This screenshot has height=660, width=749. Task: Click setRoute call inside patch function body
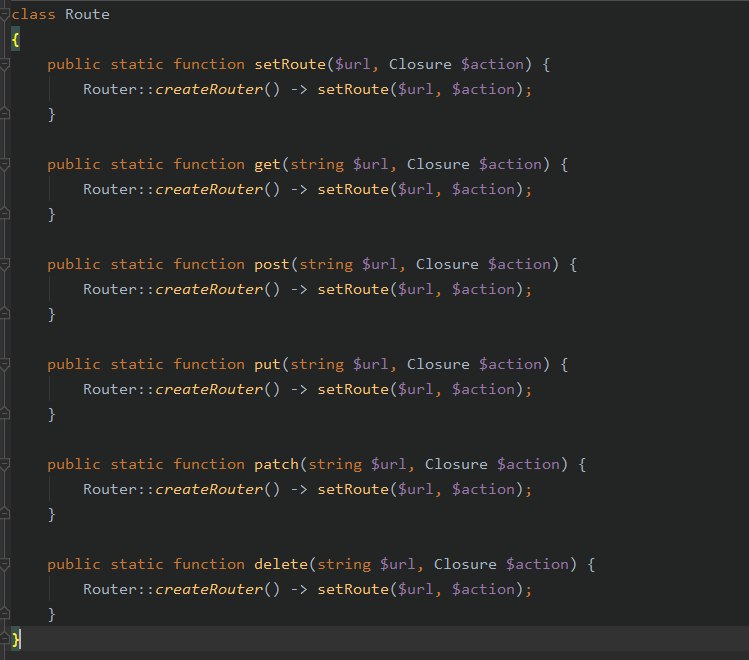tap(353, 490)
